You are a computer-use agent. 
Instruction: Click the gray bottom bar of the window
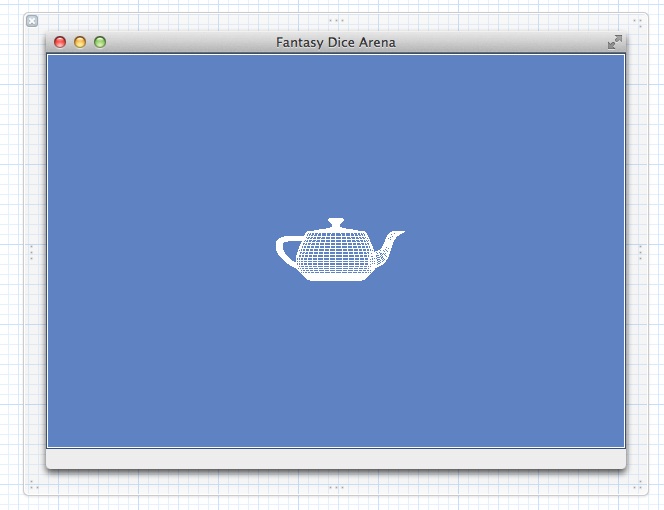pyautogui.click(x=336, y=458)
